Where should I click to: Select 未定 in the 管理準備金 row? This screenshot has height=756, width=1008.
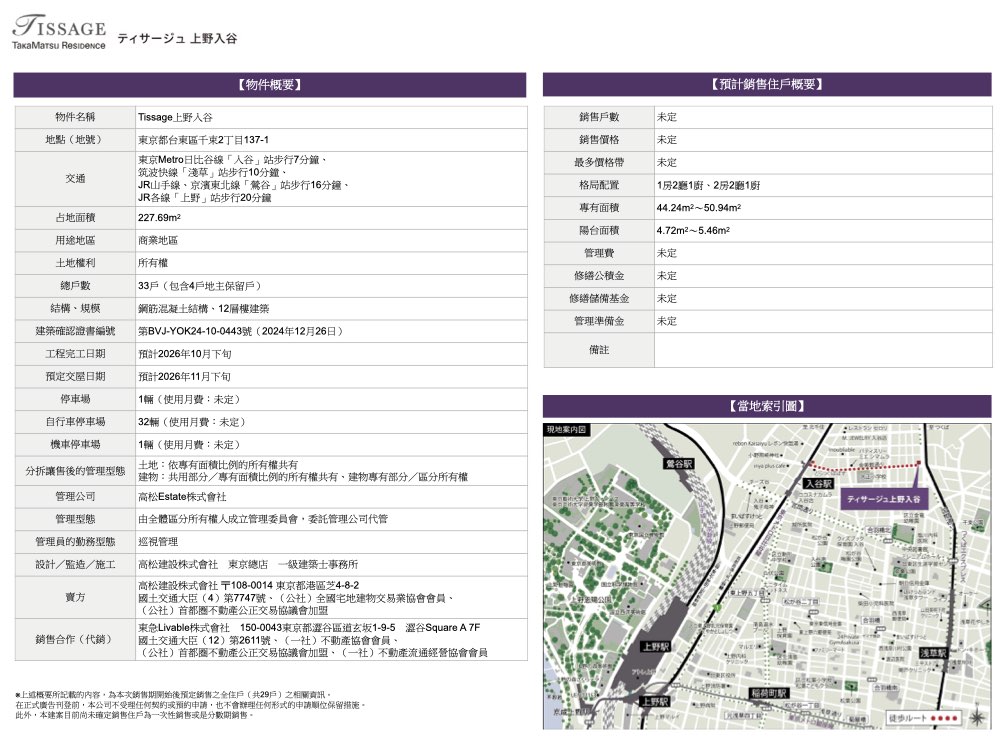[667, 321]
